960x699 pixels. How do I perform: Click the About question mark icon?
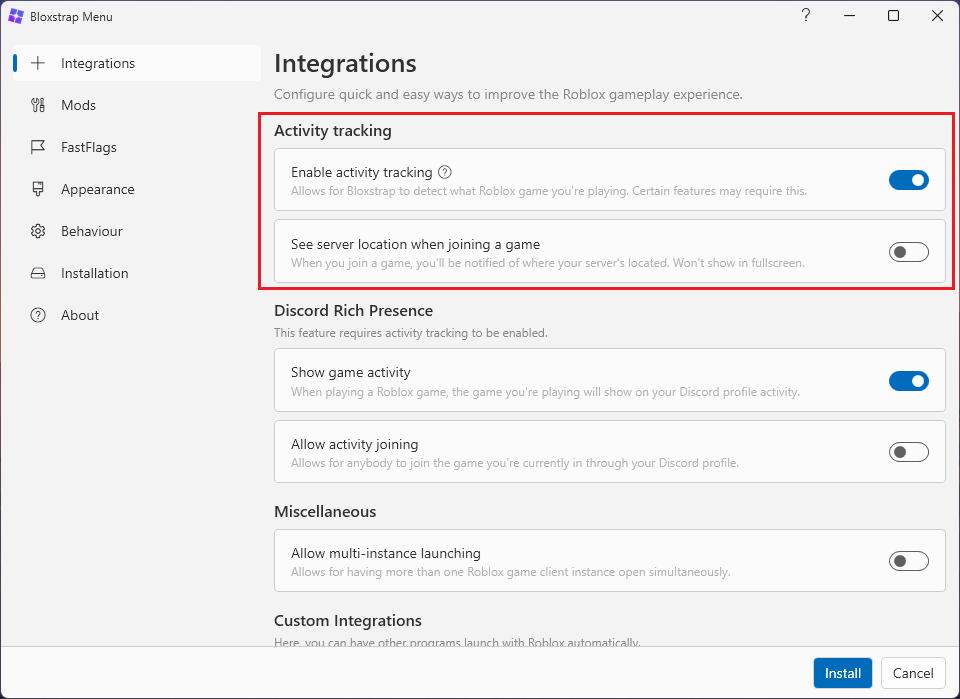click(x=38, y=315)
